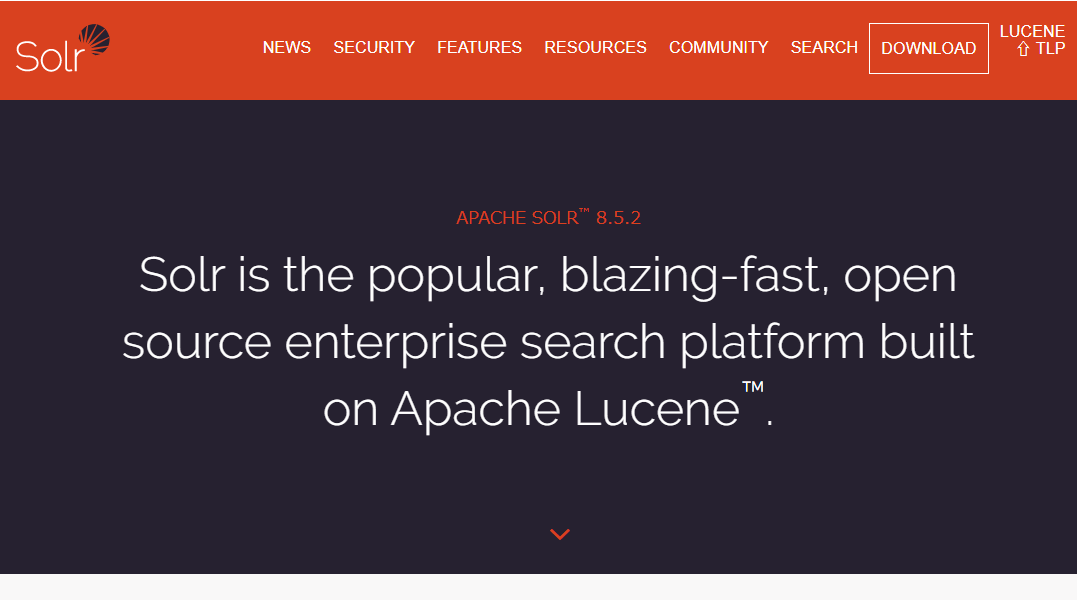Select RESOURCES in the navigation bar
Screen dimensions: 1078x600
(595, 47)
